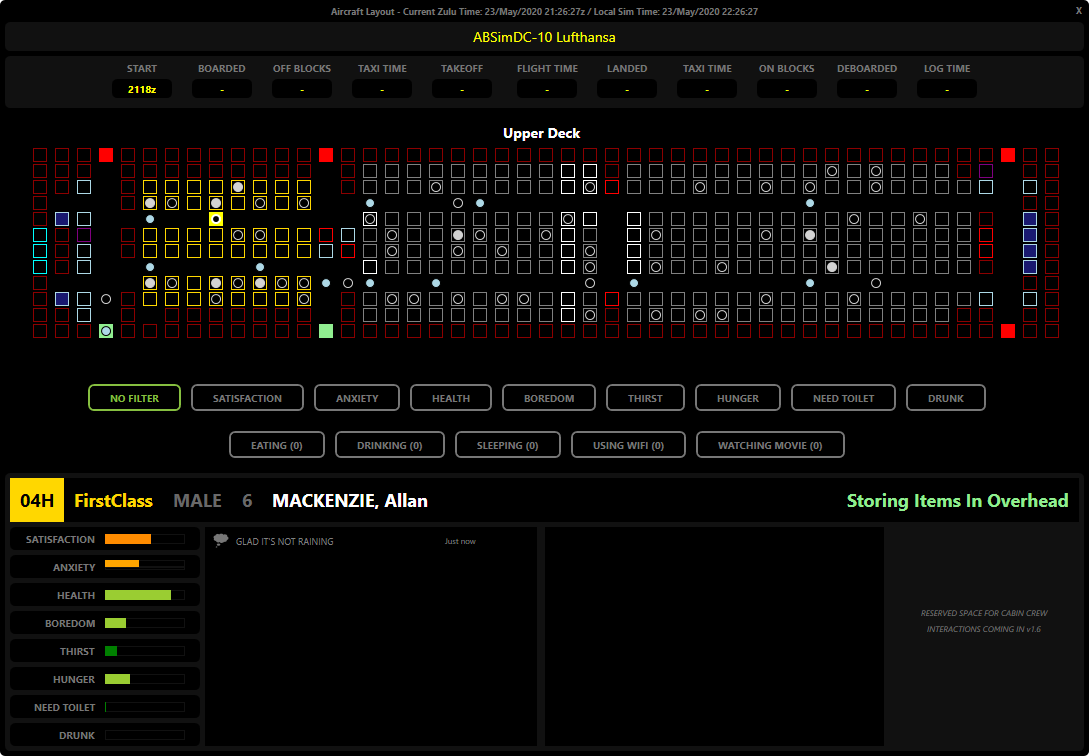Click the EATING (0) button
The height and width of the screenshot is (756, 1089).
pos(276,445)
